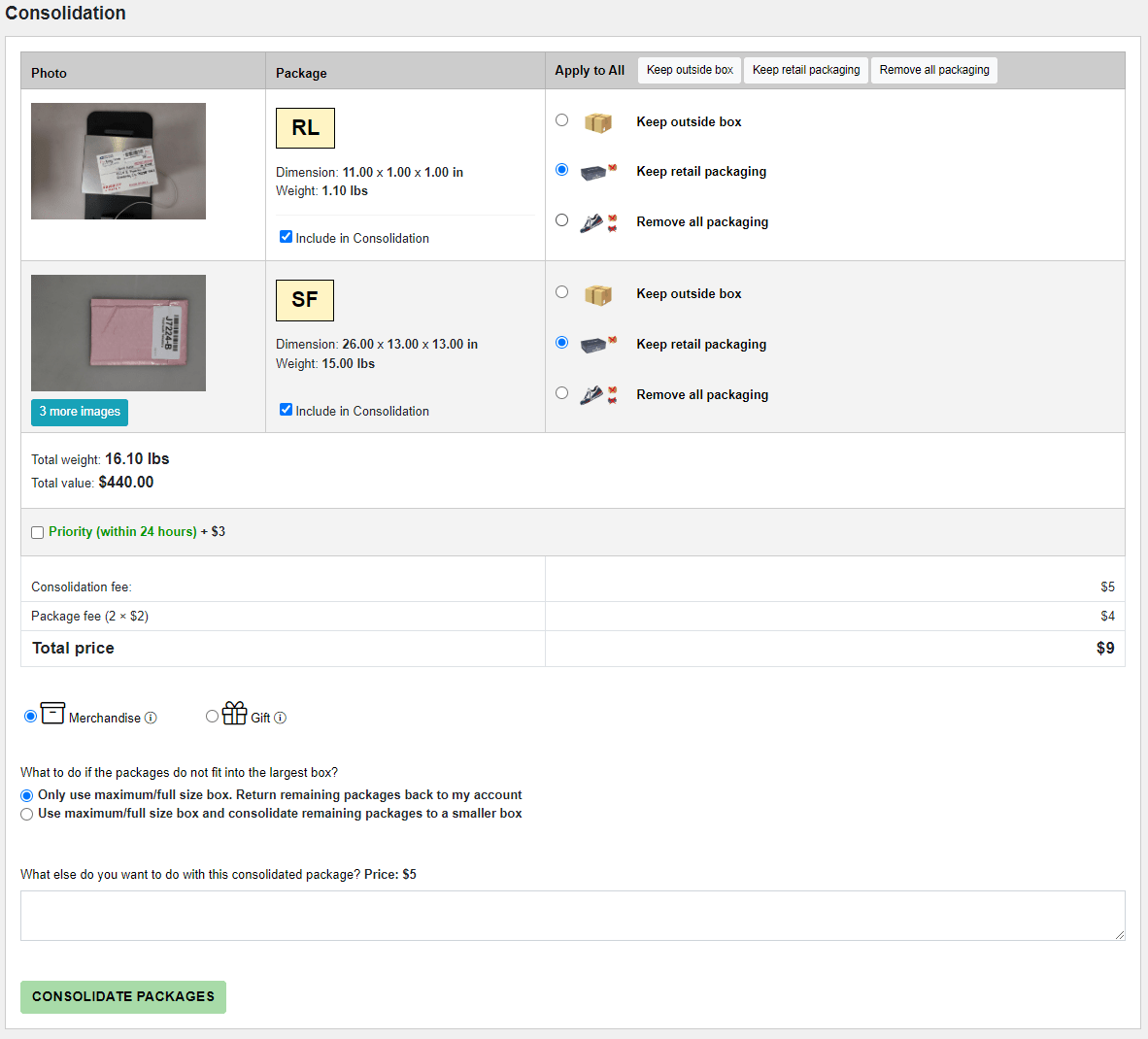Click the info icon next to Merchandise
Screen dimensions: 1148x1039
pos(152,718)
